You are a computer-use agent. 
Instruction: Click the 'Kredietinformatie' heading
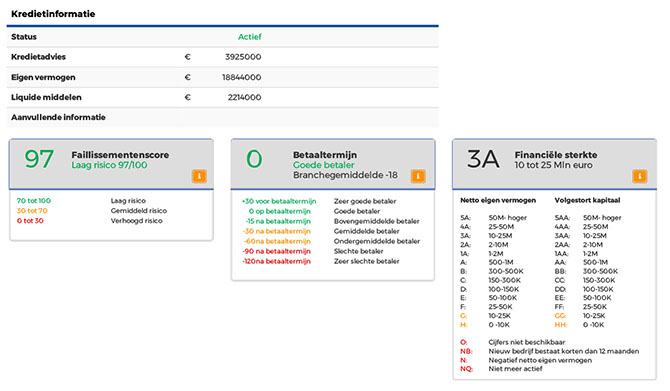(53, 14)
